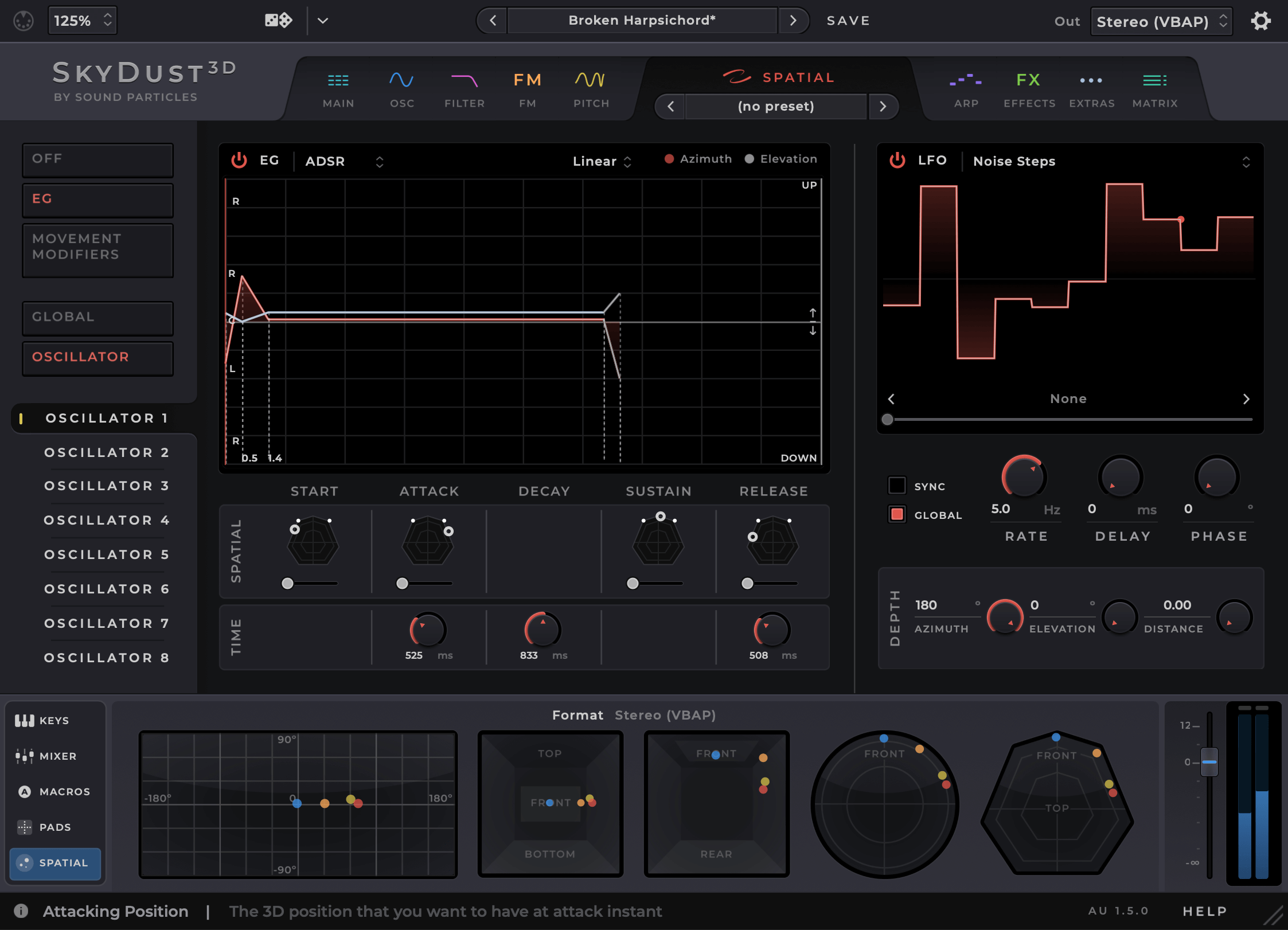
Task: Open the Matrix section icon
Action: coord(1154,80)
